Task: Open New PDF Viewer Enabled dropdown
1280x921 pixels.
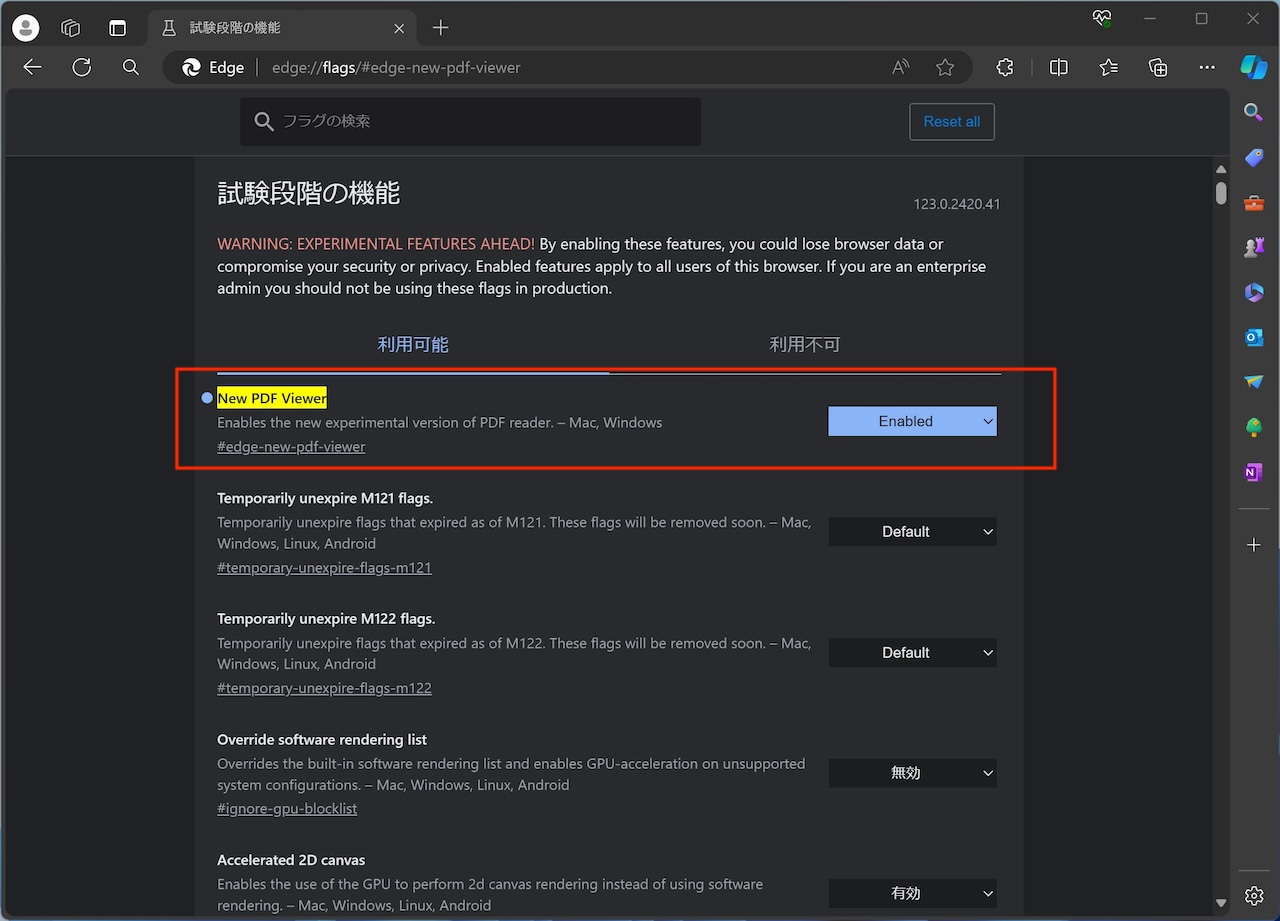Action: pyautogui.click(x=912, y=421)
